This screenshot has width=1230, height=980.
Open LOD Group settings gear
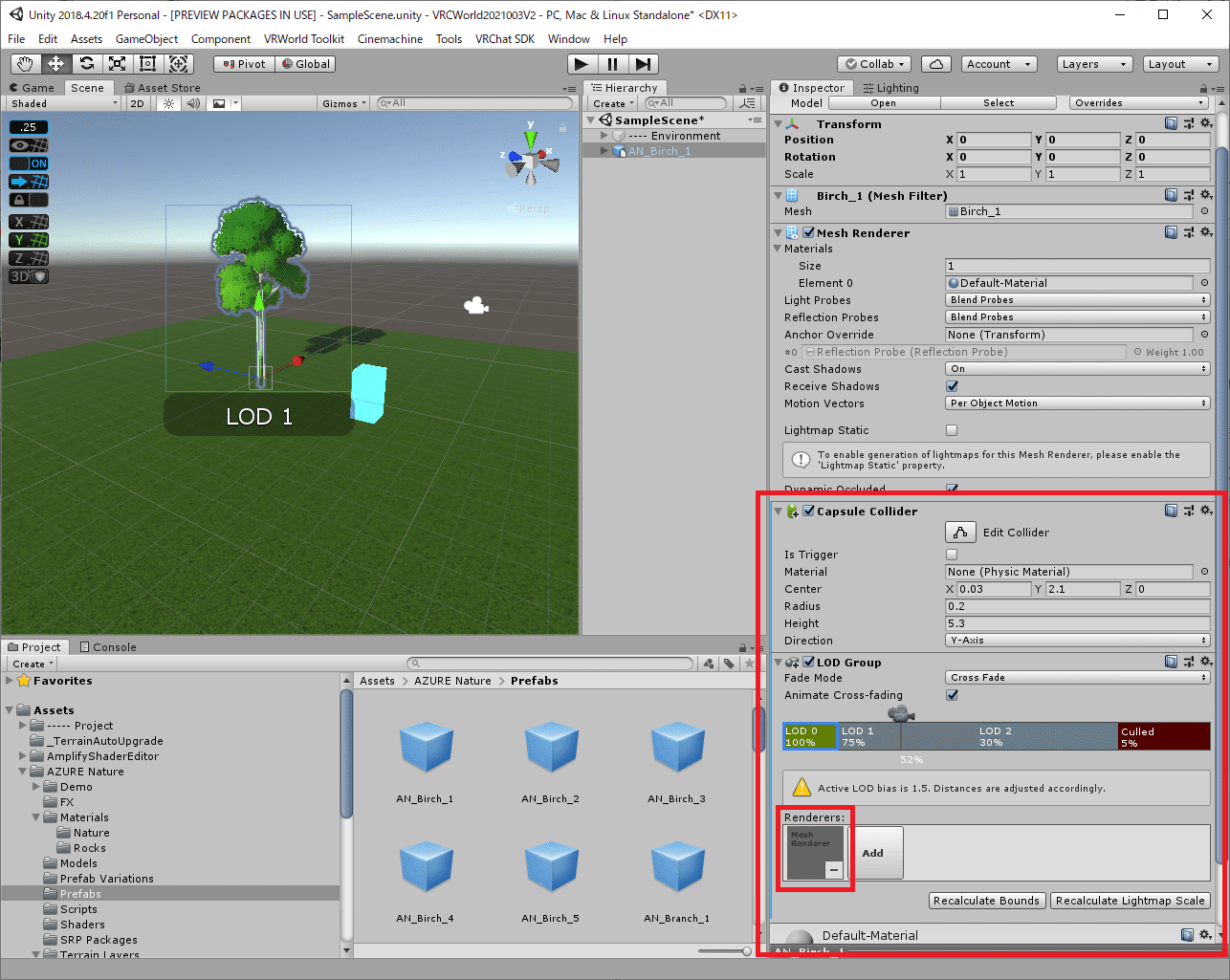1206,663
